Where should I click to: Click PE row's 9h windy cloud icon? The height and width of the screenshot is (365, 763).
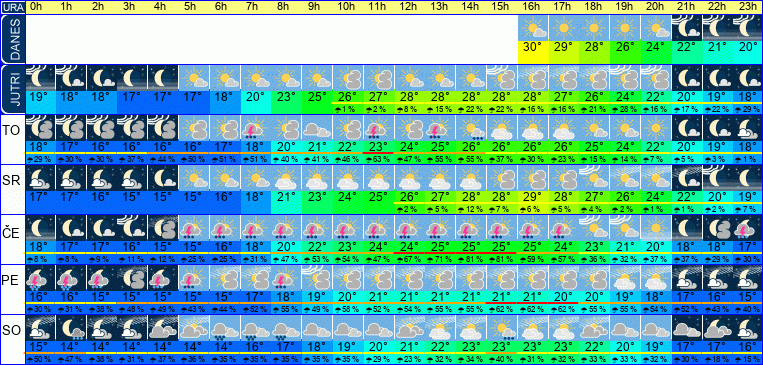click(x=317, y=278)
